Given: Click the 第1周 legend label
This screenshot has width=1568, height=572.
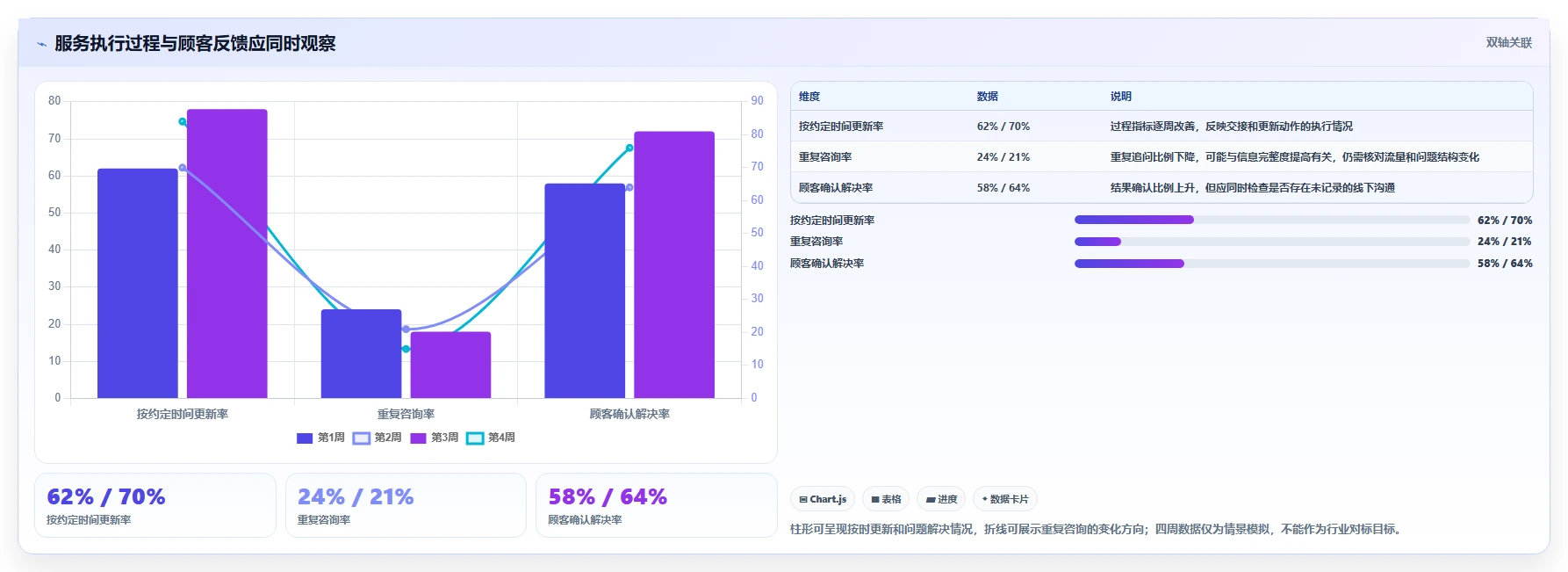Looking at the screenshot, I should click(331, 438).
